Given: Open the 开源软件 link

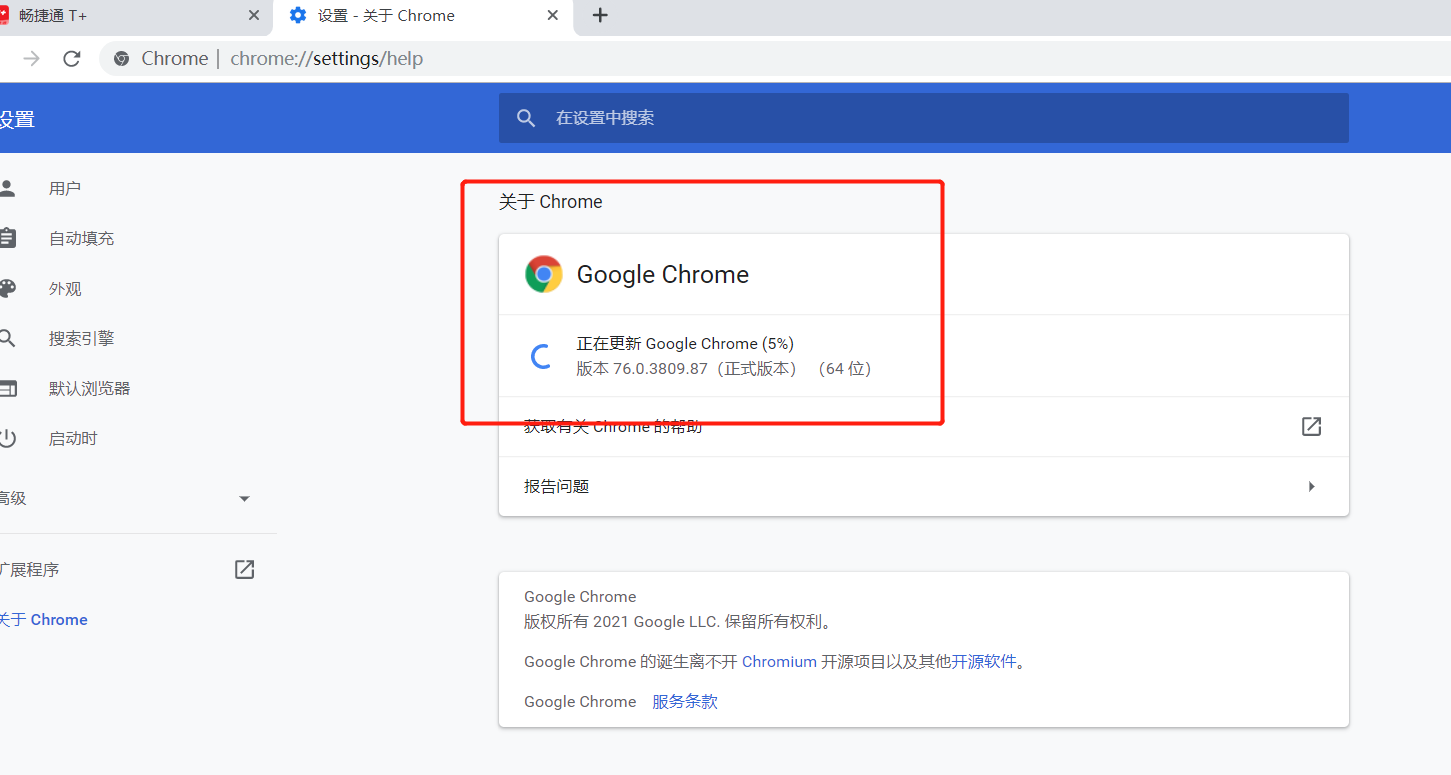Looking at the screenshot, I should click(x=983, y=662).
